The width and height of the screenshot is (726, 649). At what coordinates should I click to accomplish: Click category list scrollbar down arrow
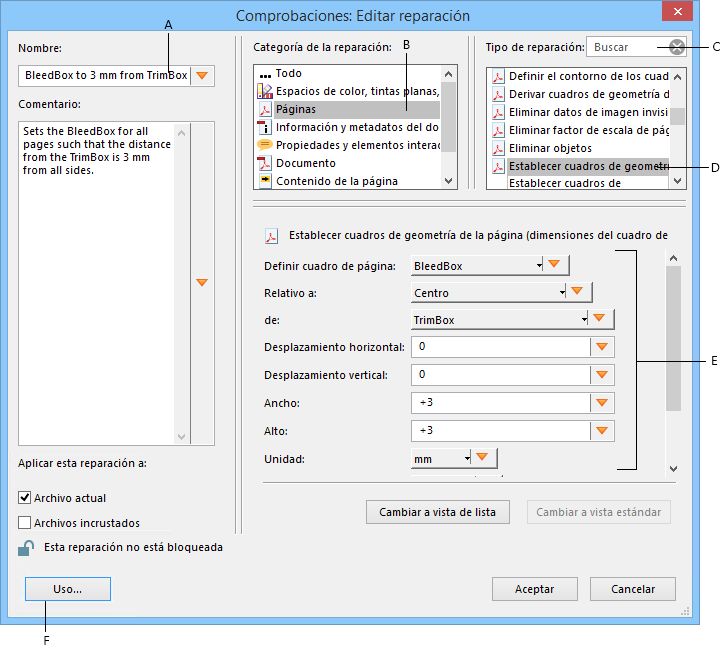(448, 181)
